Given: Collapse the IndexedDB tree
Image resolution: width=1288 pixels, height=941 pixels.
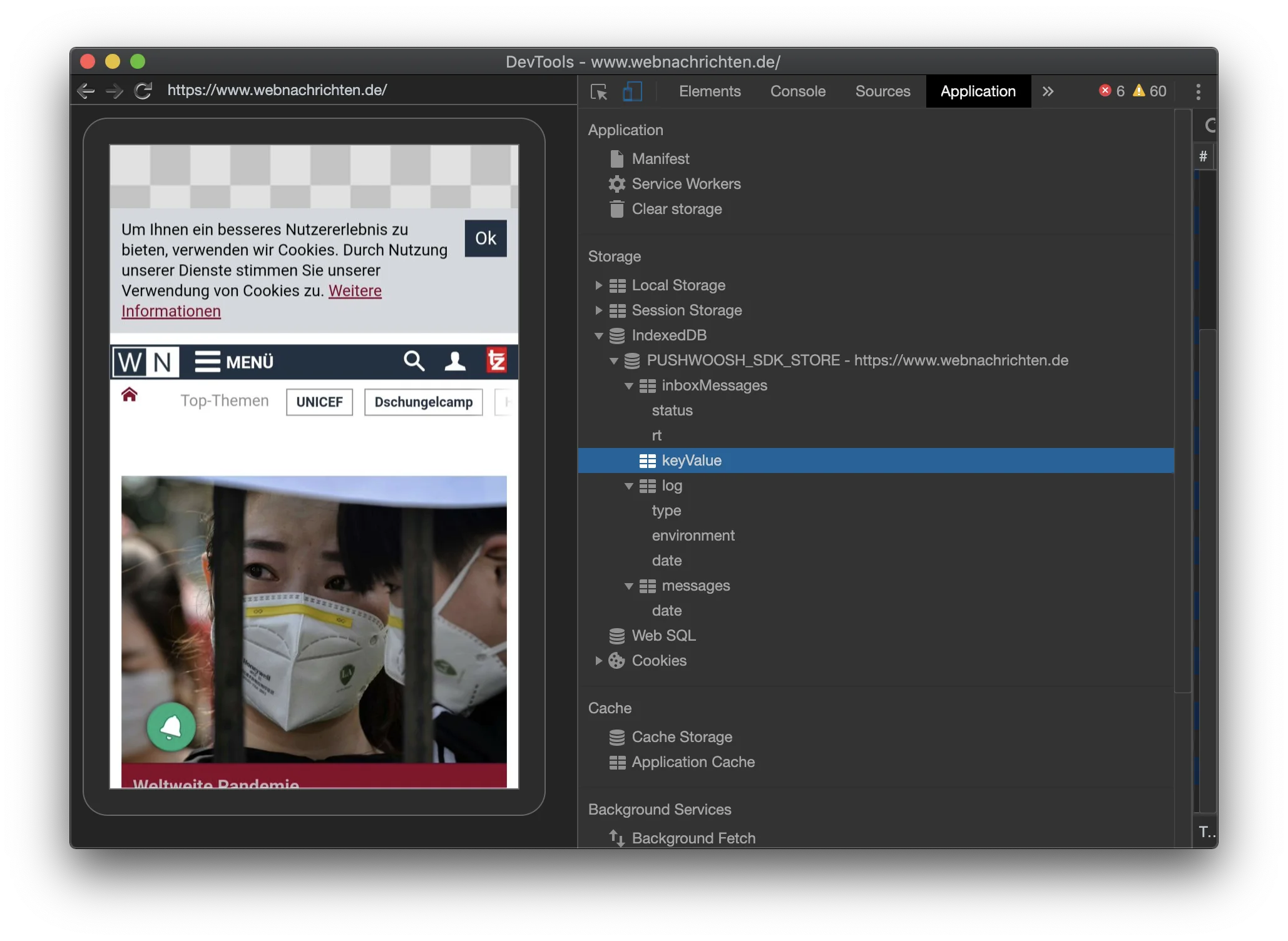Looking at the screenshot, I should click(598, 335).
